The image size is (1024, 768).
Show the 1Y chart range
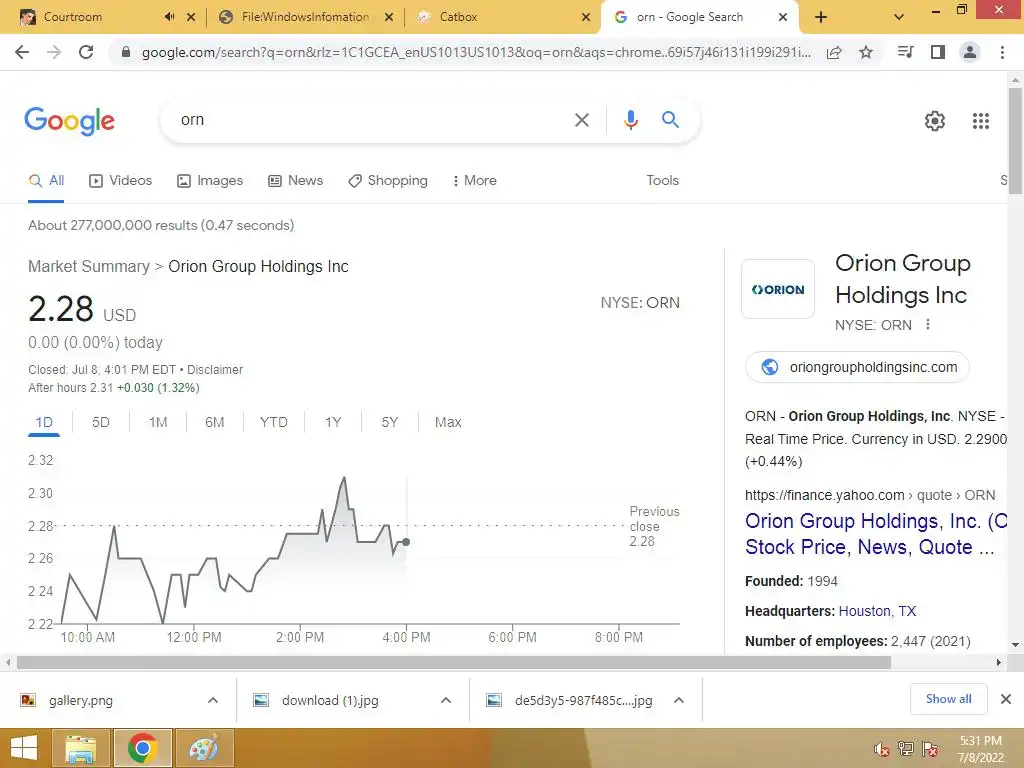(333, 423)
